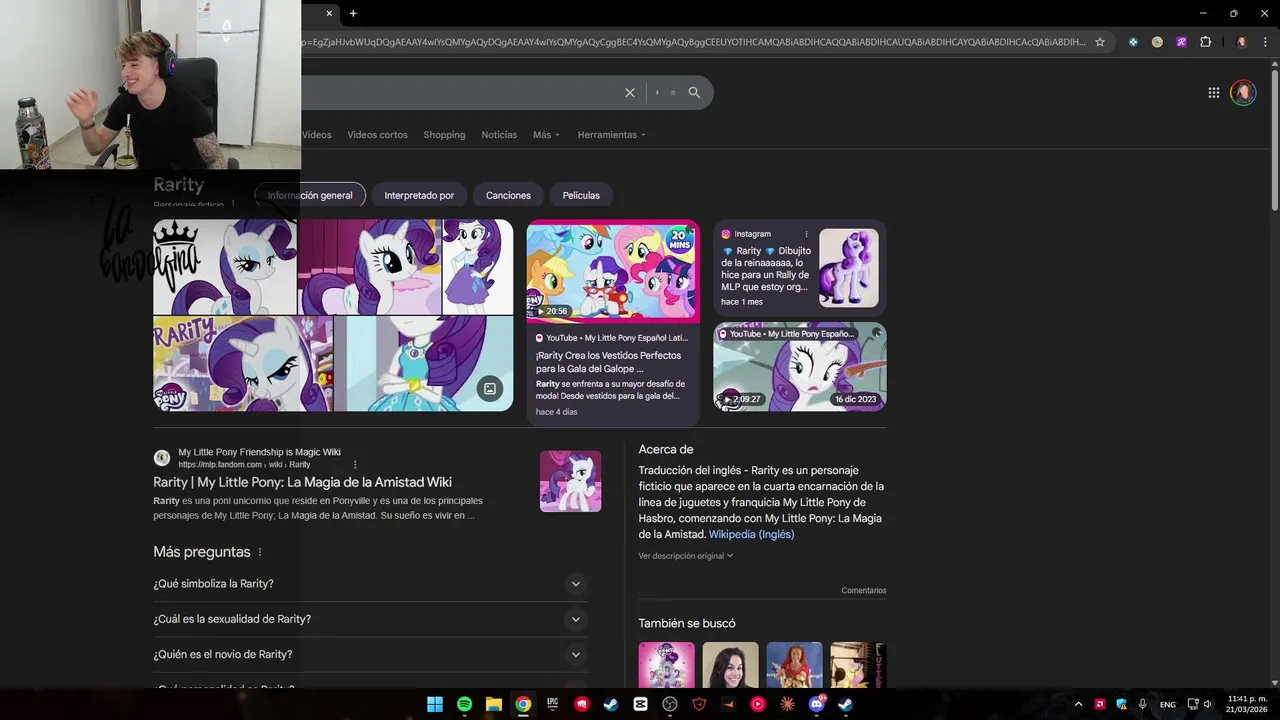This screenshot has width=1280, height=720.
Task: Open Spotify from the taskbar
Action: pyautogui.click(x=464, y=704)
